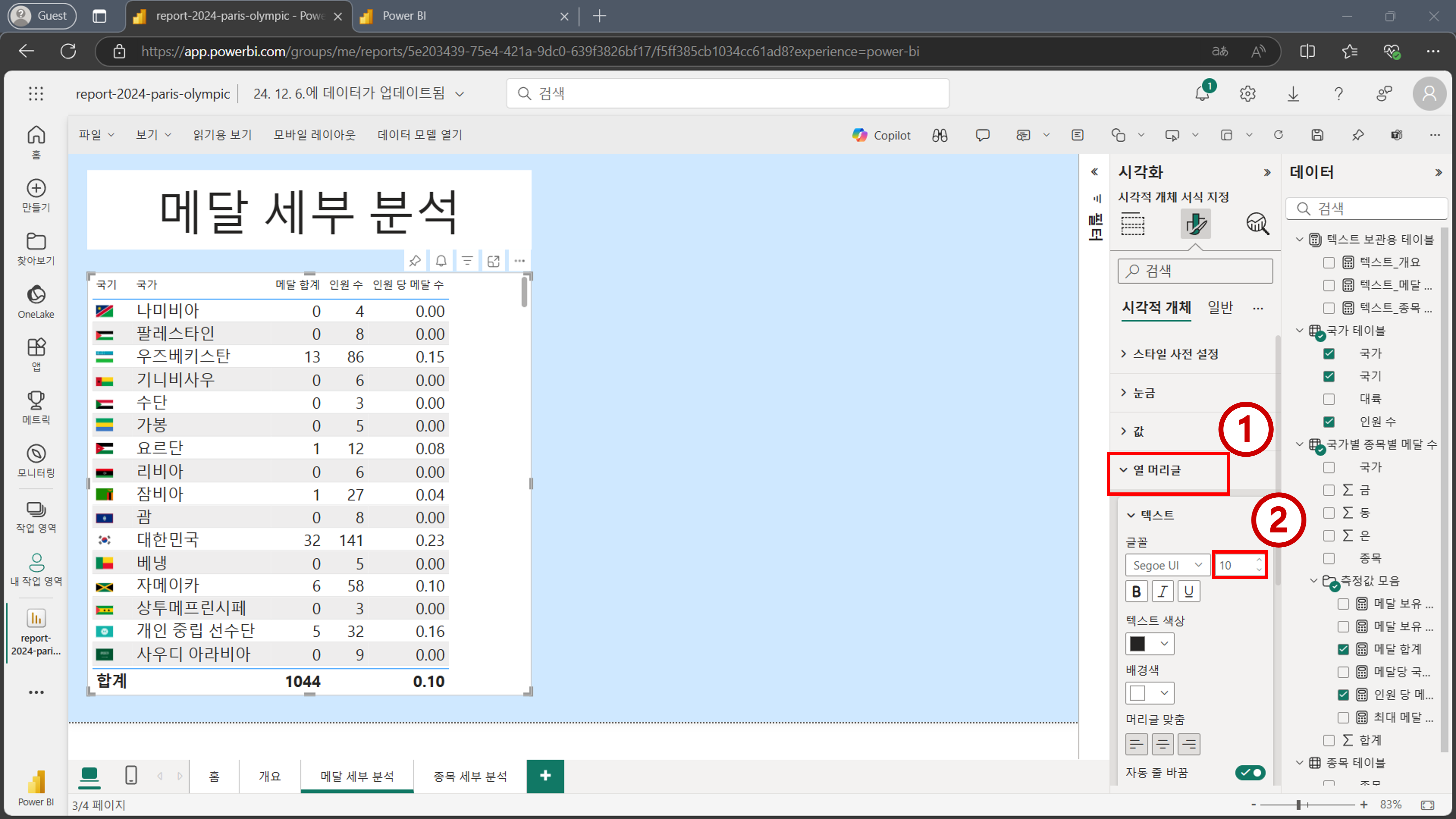Open OneLake in the sidebar

tap(36, 302)
